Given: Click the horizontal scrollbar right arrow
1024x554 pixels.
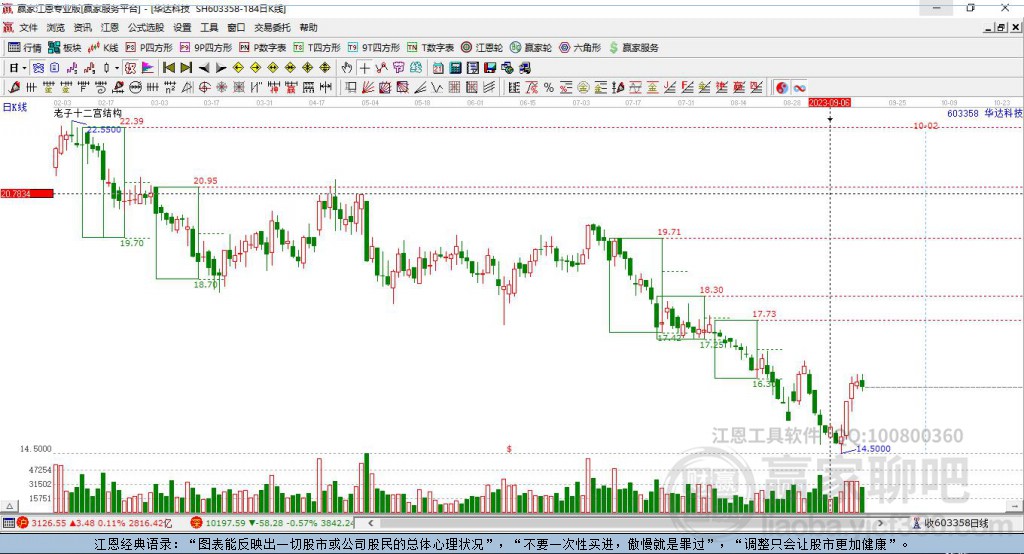Looking at the screenshot, I should (880, 523).
